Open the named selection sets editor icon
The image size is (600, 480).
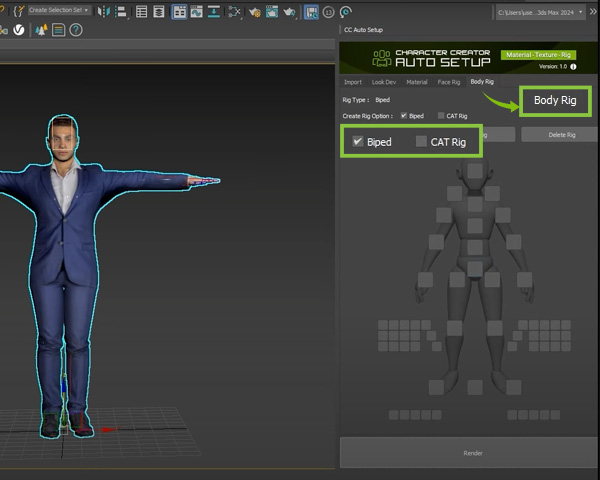pyautogui.click(x=18, y=11)
